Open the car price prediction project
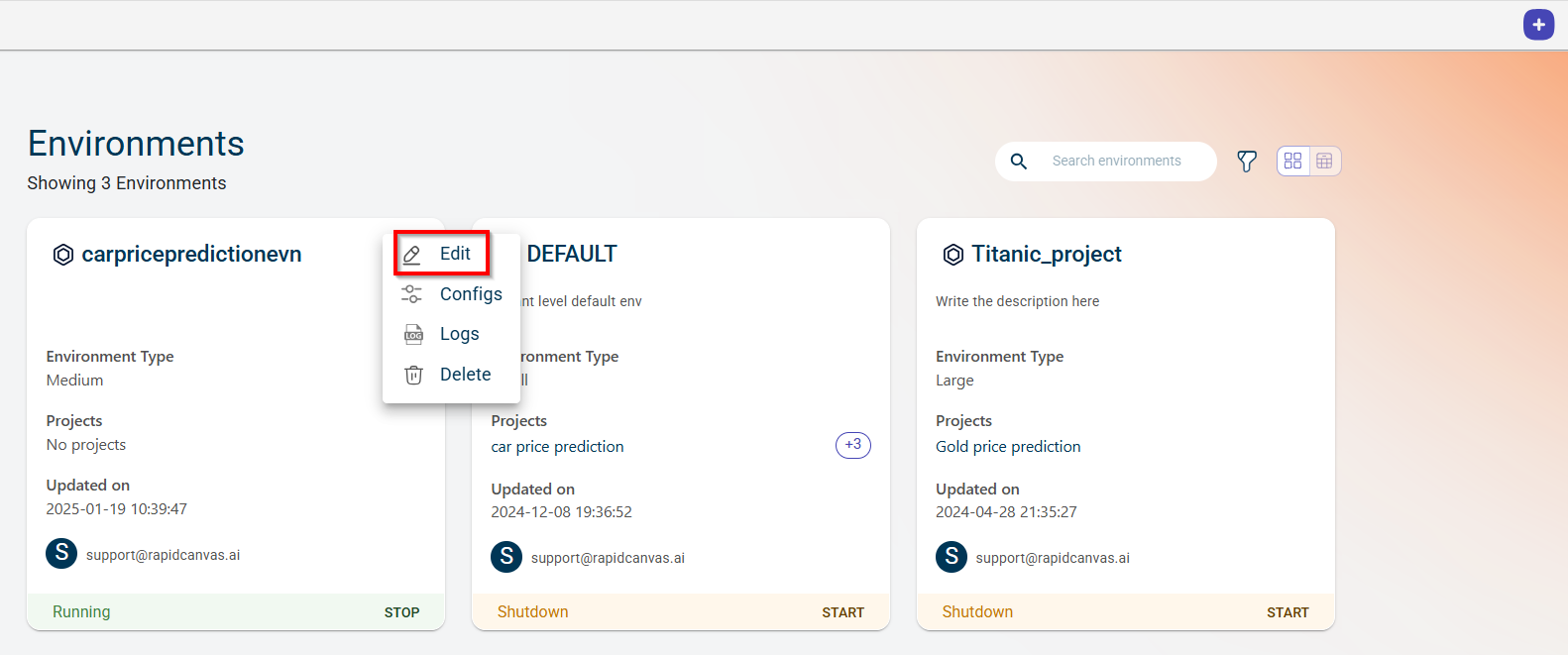 (x=557, y=447)
